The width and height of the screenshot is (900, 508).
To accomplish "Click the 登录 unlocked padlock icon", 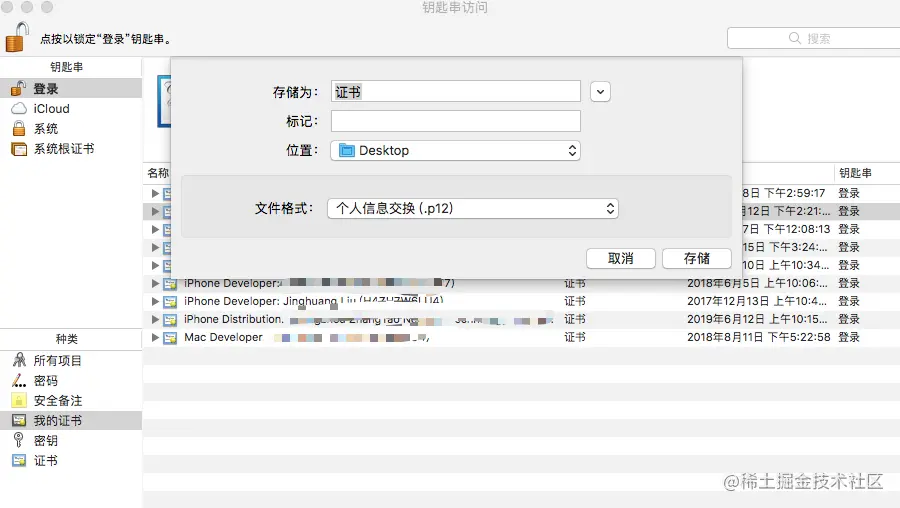I will click(19, 88).
